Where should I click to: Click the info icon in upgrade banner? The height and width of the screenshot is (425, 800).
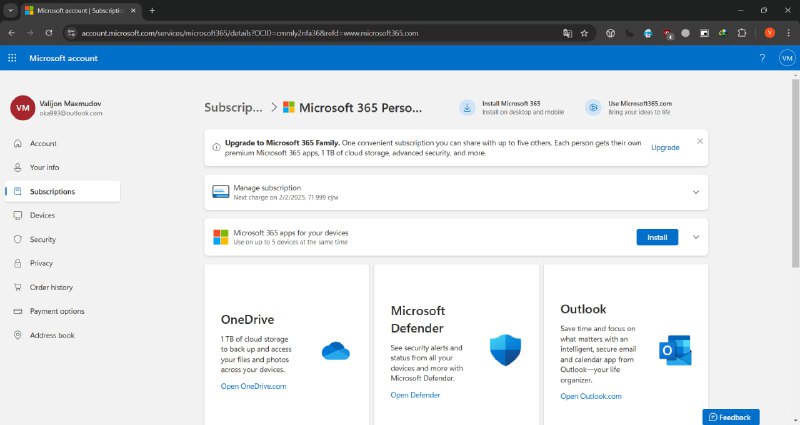pos(216,147)
